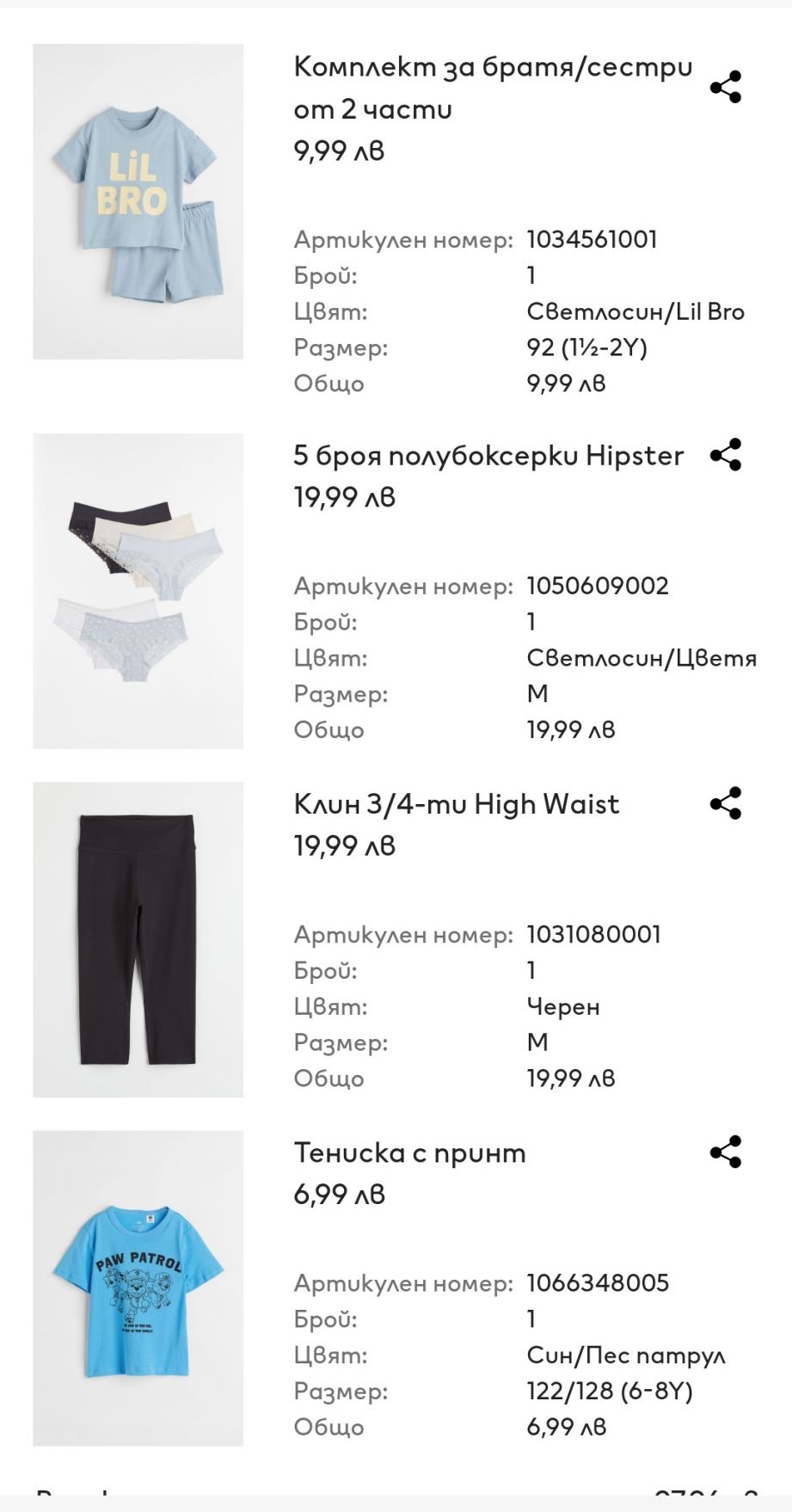Open the Комплект за братя/сестри product title

pyautogui.click(x=492, y=88)
